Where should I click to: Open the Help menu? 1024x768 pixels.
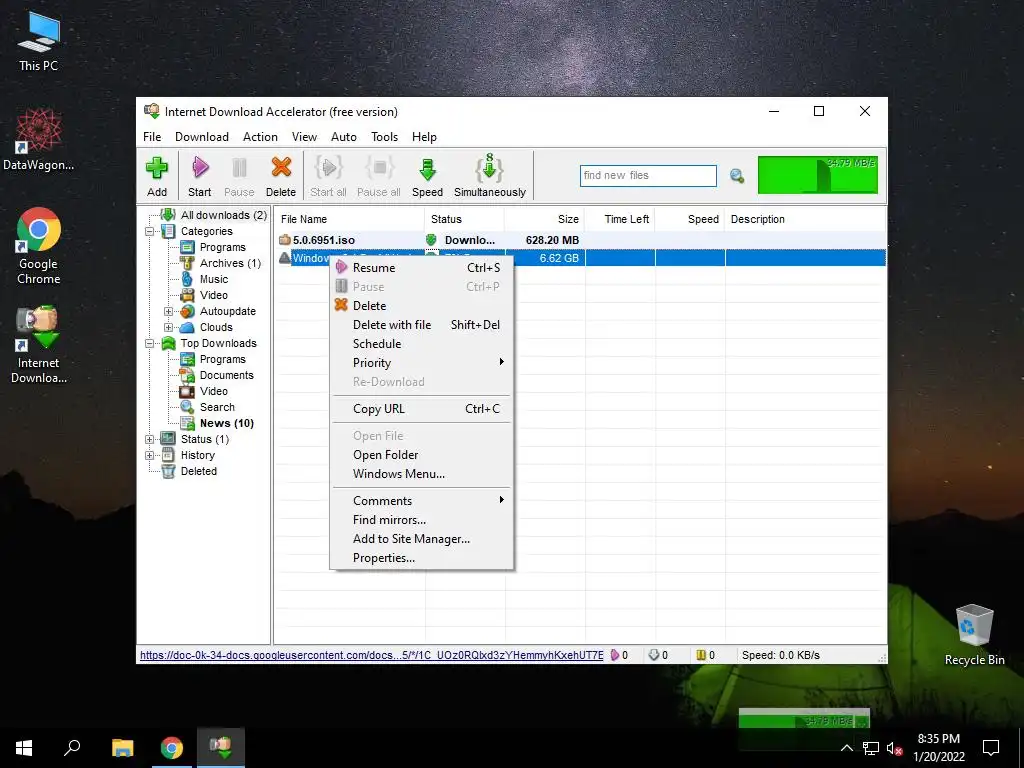tap(424, 136)
